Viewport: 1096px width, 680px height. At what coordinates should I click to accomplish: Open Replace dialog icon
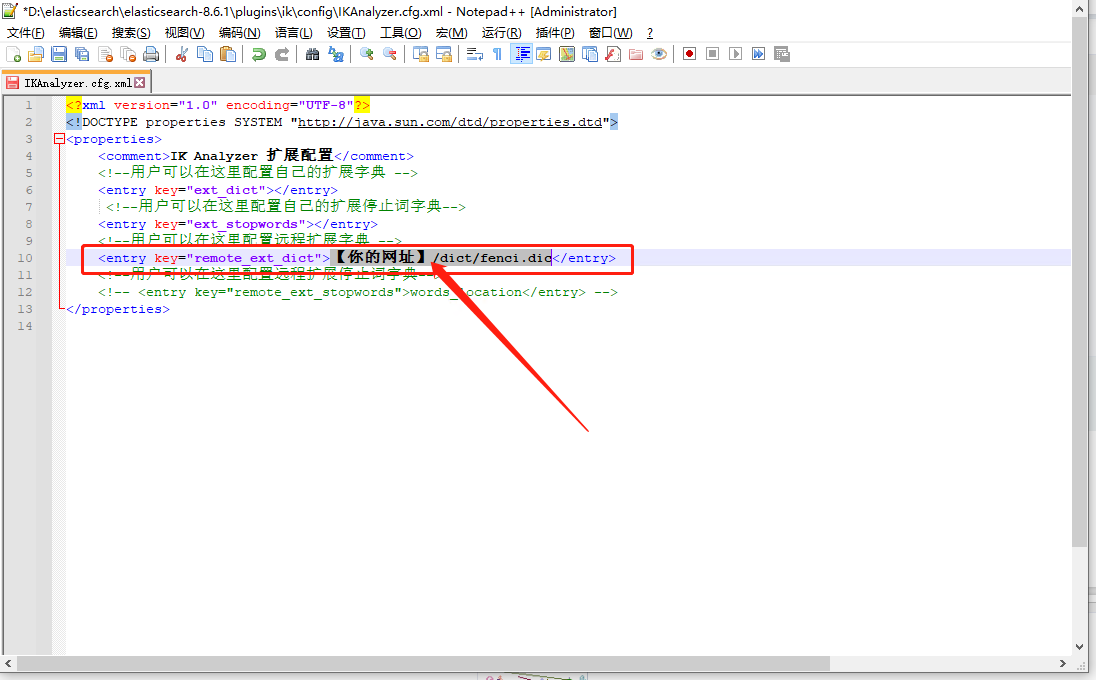[x=336, y=55]
